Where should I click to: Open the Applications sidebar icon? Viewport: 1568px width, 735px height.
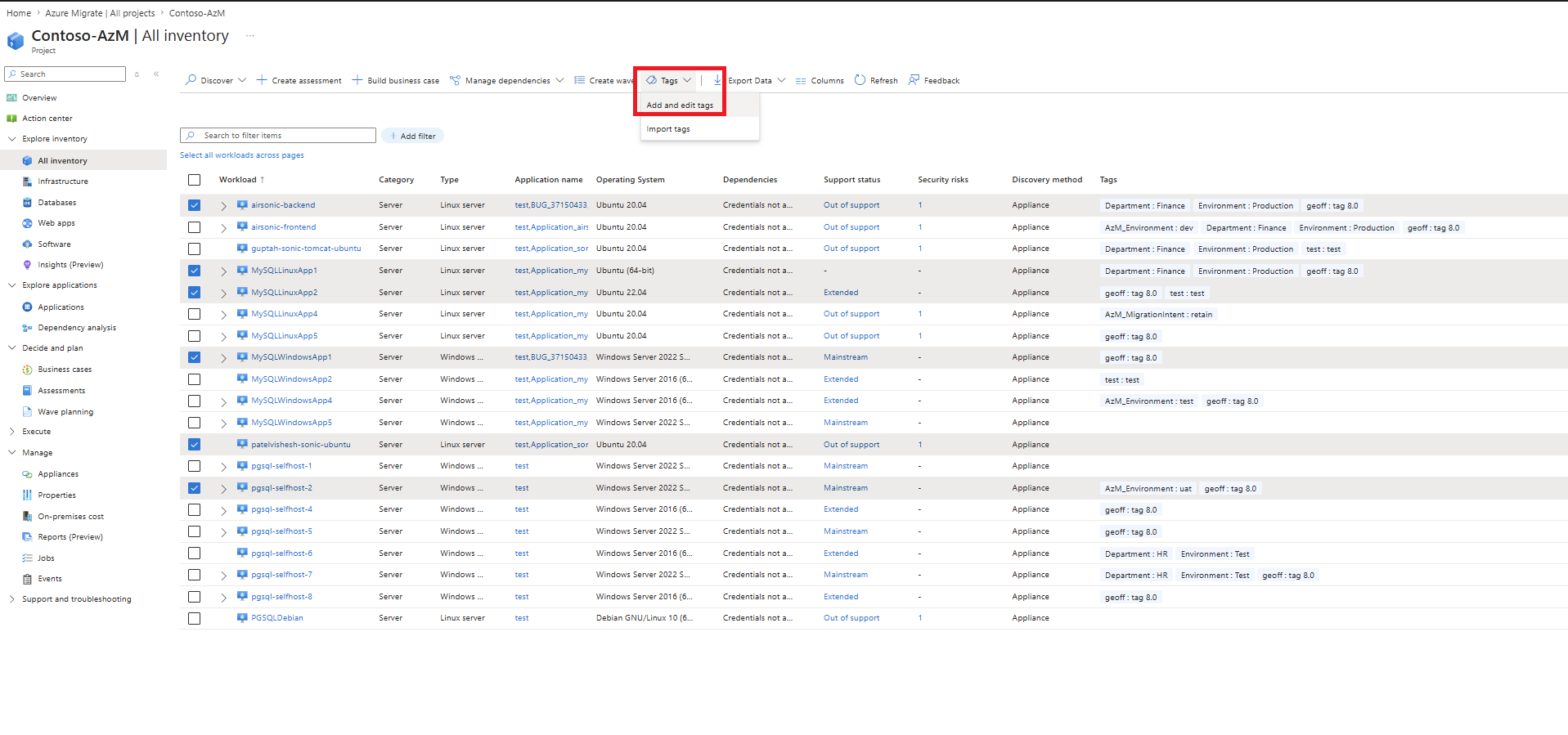click(27, 307)
